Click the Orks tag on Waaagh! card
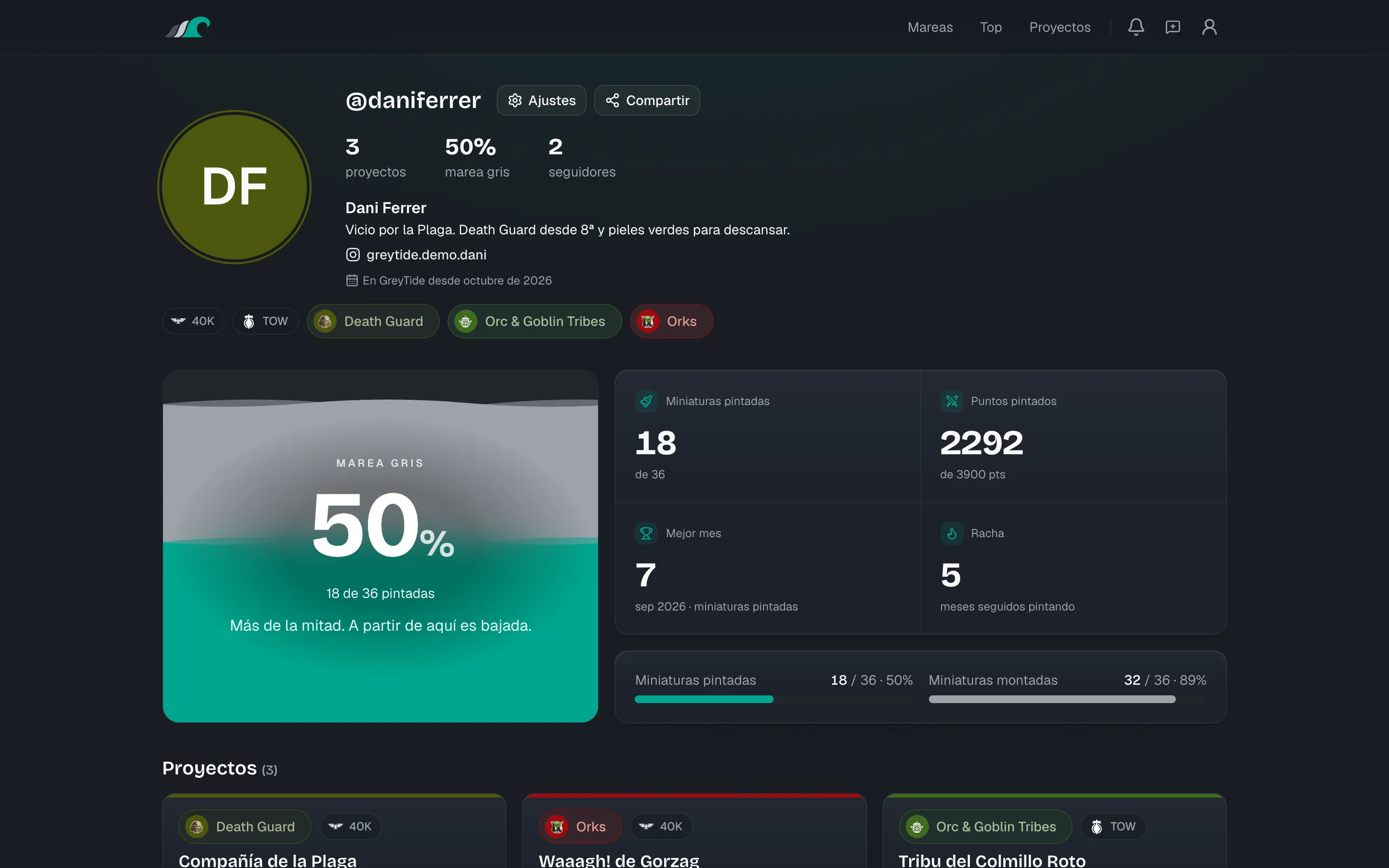 (580, 826)
